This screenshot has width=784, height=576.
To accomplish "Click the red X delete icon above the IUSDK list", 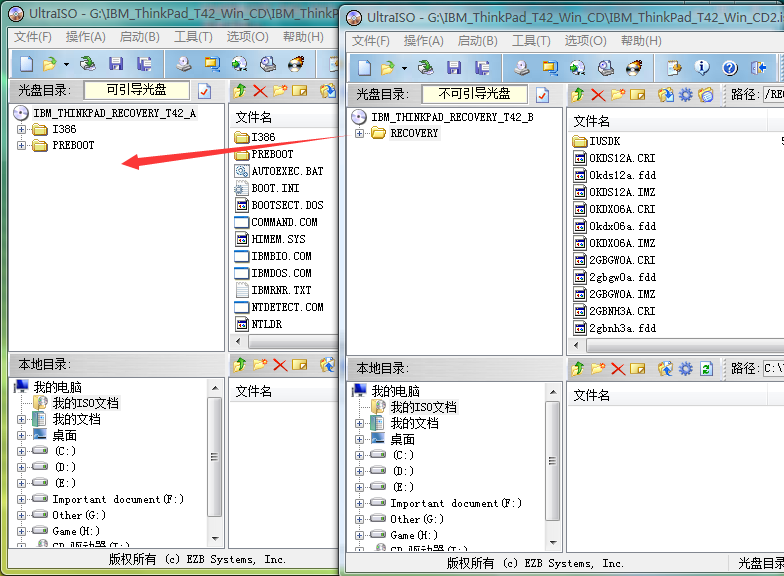I will coord(598,94).
